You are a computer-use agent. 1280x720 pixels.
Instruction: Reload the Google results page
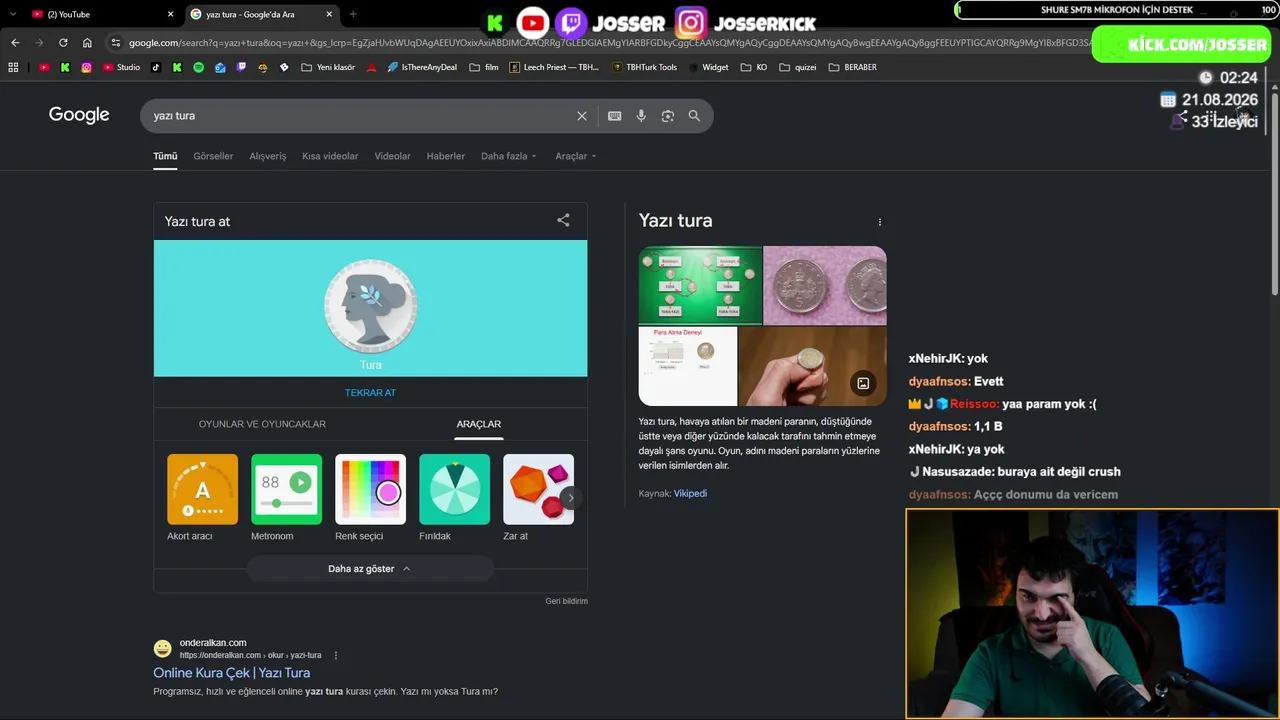63,43
